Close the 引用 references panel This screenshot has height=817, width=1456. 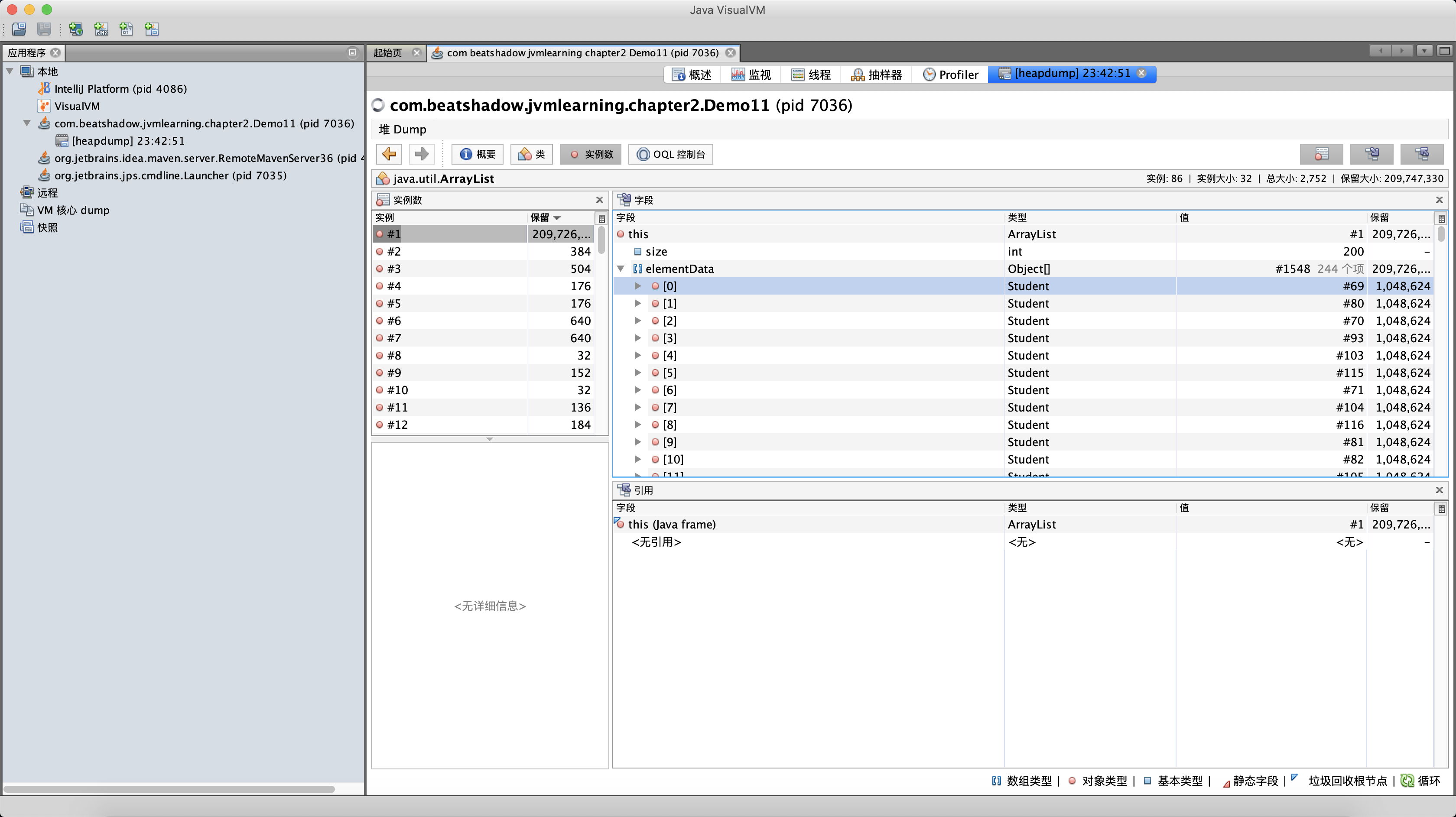pos(1439,490)
